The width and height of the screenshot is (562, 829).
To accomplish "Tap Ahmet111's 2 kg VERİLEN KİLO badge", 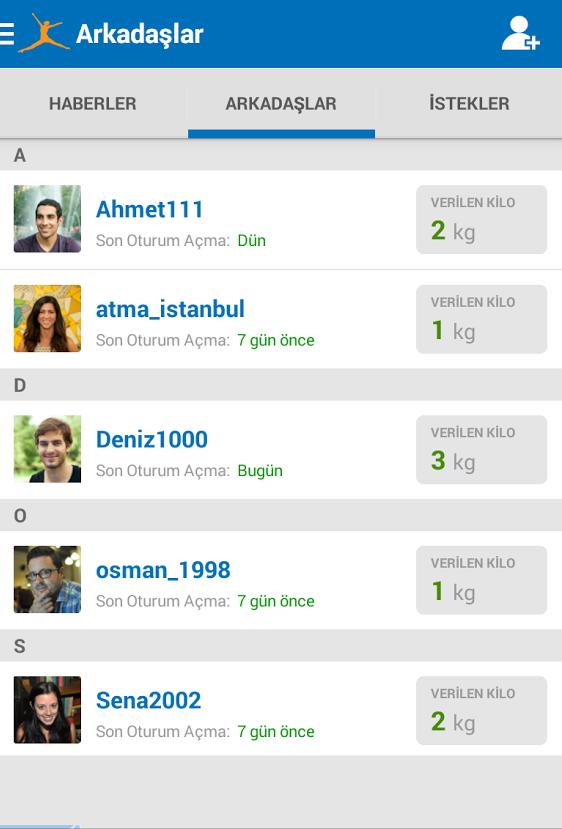I will [481, 219].
